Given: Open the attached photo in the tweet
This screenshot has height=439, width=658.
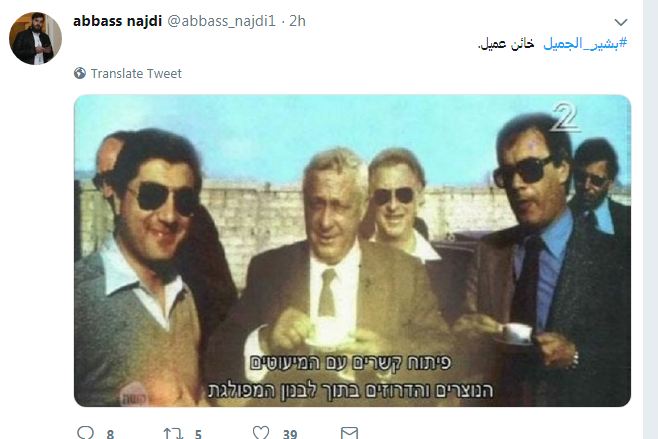Looking at the screenshot, I should (352, 251).
